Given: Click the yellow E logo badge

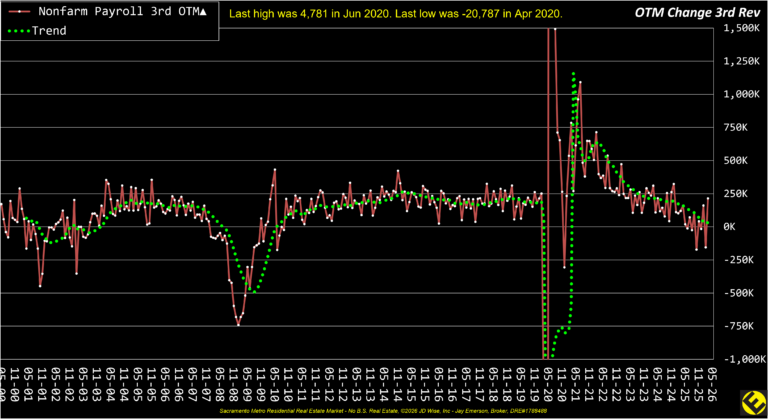Looking at the screenshot, I should (x=753, y=404).
